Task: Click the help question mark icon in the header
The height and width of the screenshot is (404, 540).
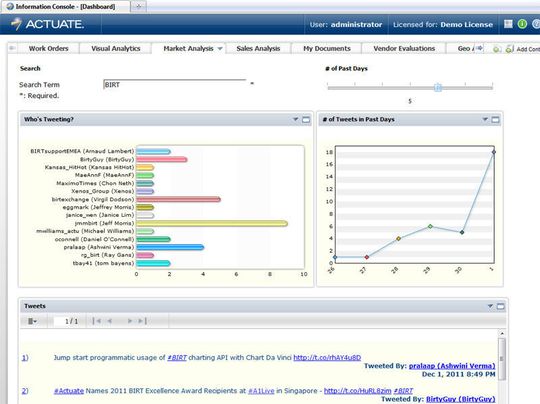Action: tap(536, 24)
